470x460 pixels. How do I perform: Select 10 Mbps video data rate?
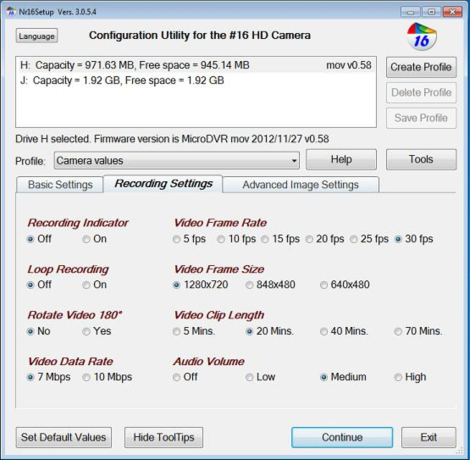coord(86,377)
